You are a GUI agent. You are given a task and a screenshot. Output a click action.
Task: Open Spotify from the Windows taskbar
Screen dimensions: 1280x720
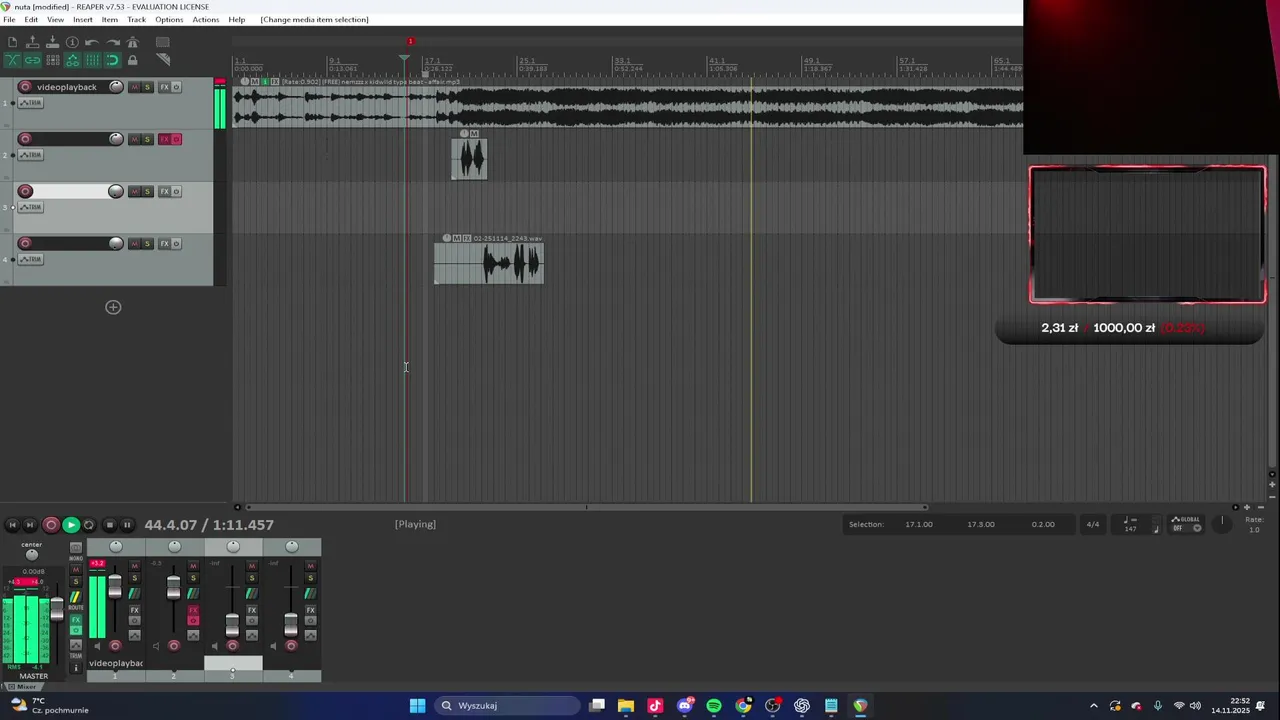point(714,706)
